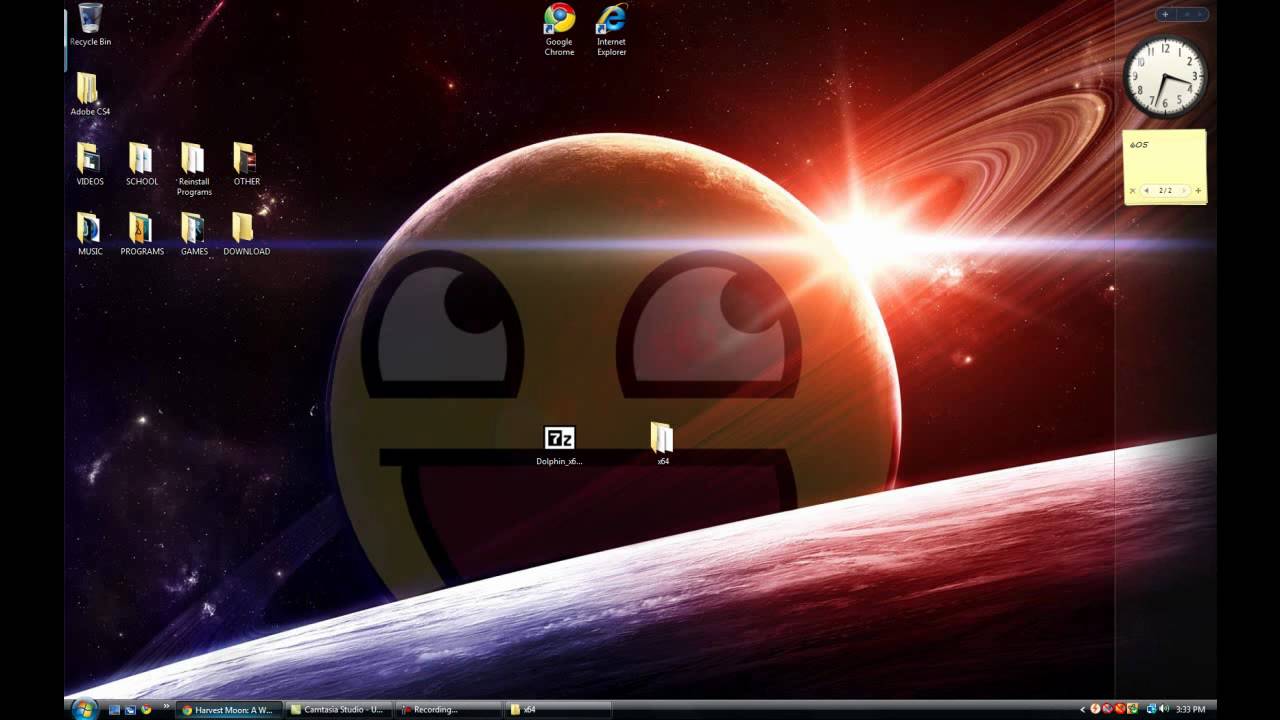Show hidden system tray icons arrow
The height and width of the screenshot is (720, 1280).
coord(1082,709)
